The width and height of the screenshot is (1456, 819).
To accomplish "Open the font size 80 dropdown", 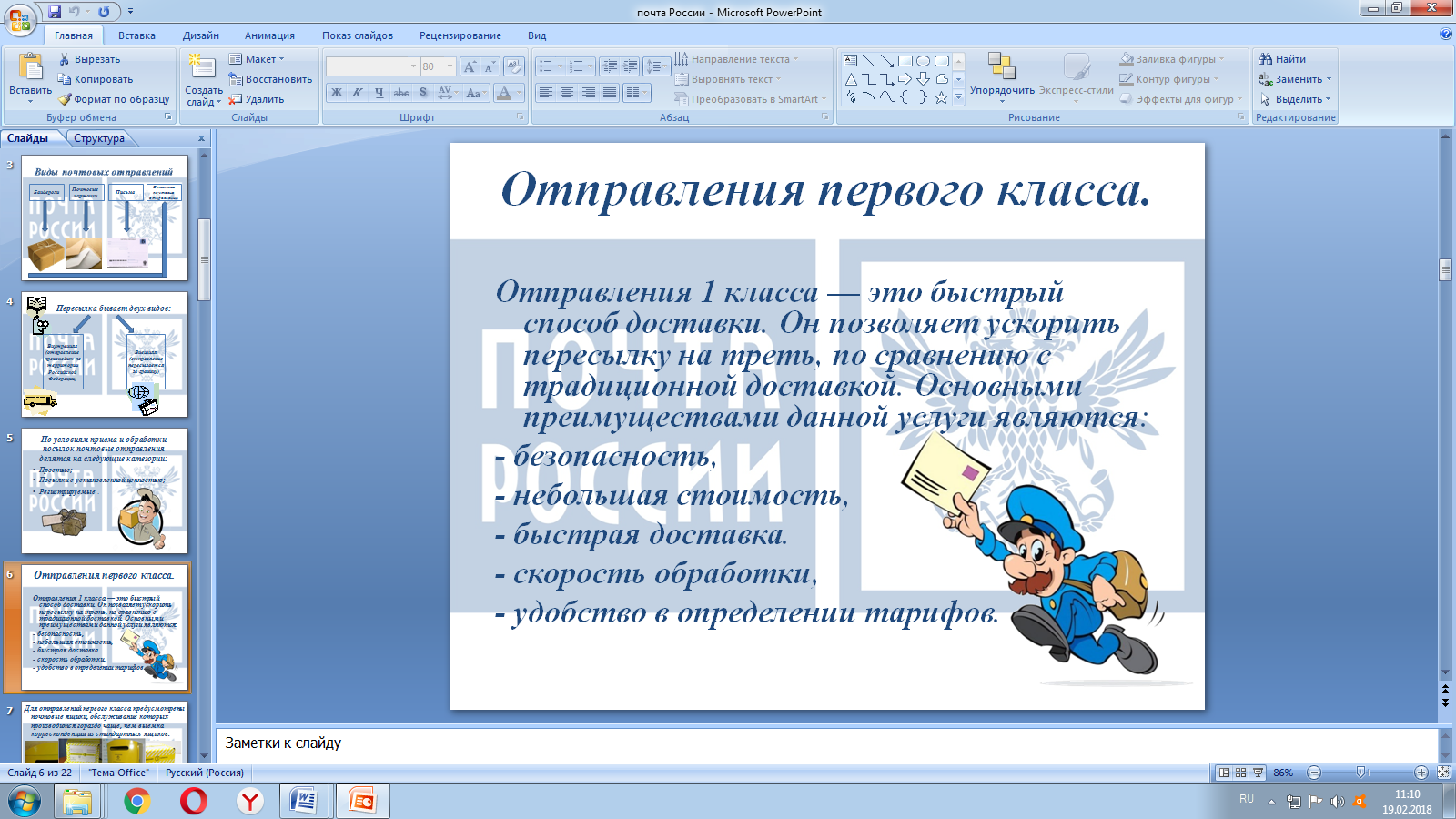I will [x=450, y=66].
